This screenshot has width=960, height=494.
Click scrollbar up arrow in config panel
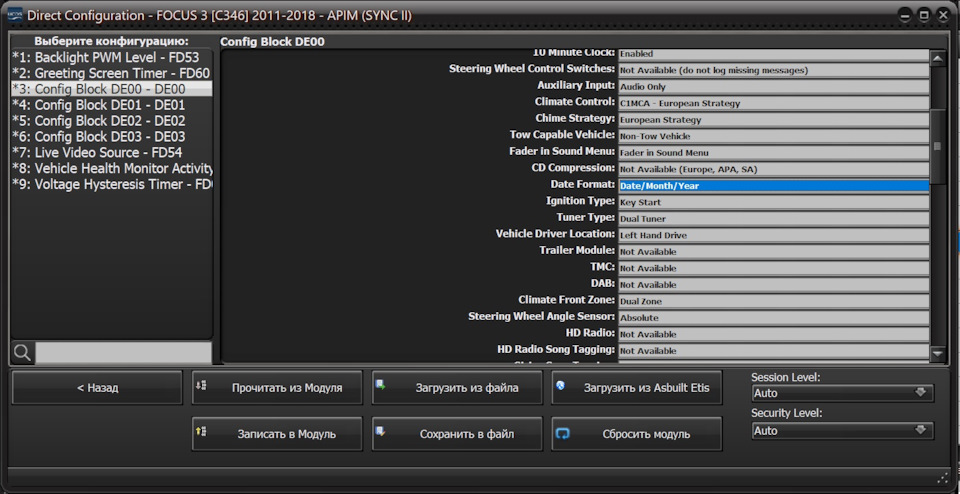tap(937, 58)
